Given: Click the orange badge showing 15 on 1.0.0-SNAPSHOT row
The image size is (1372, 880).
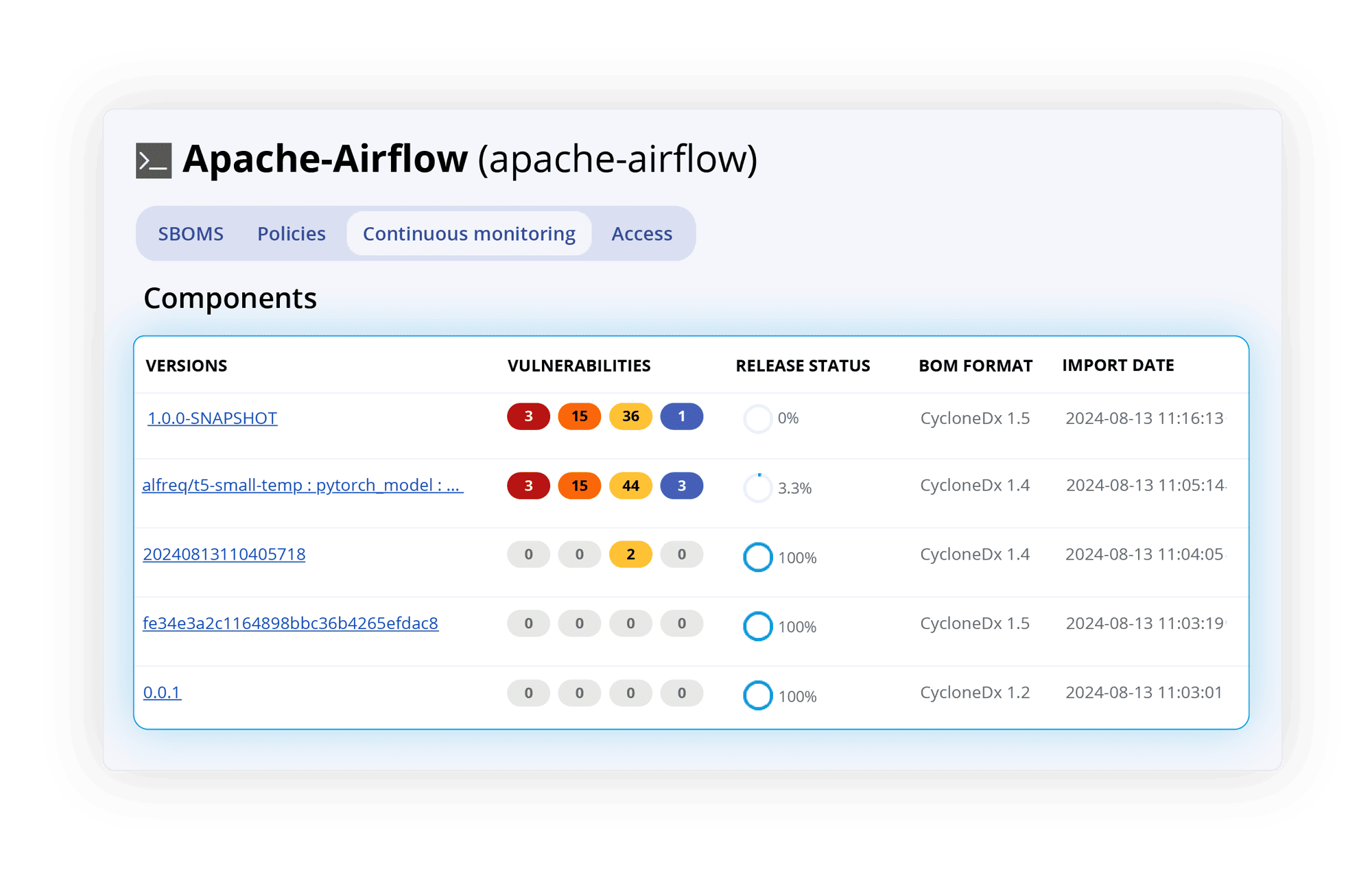Looking at the screenshot, I should click(579, 416).
